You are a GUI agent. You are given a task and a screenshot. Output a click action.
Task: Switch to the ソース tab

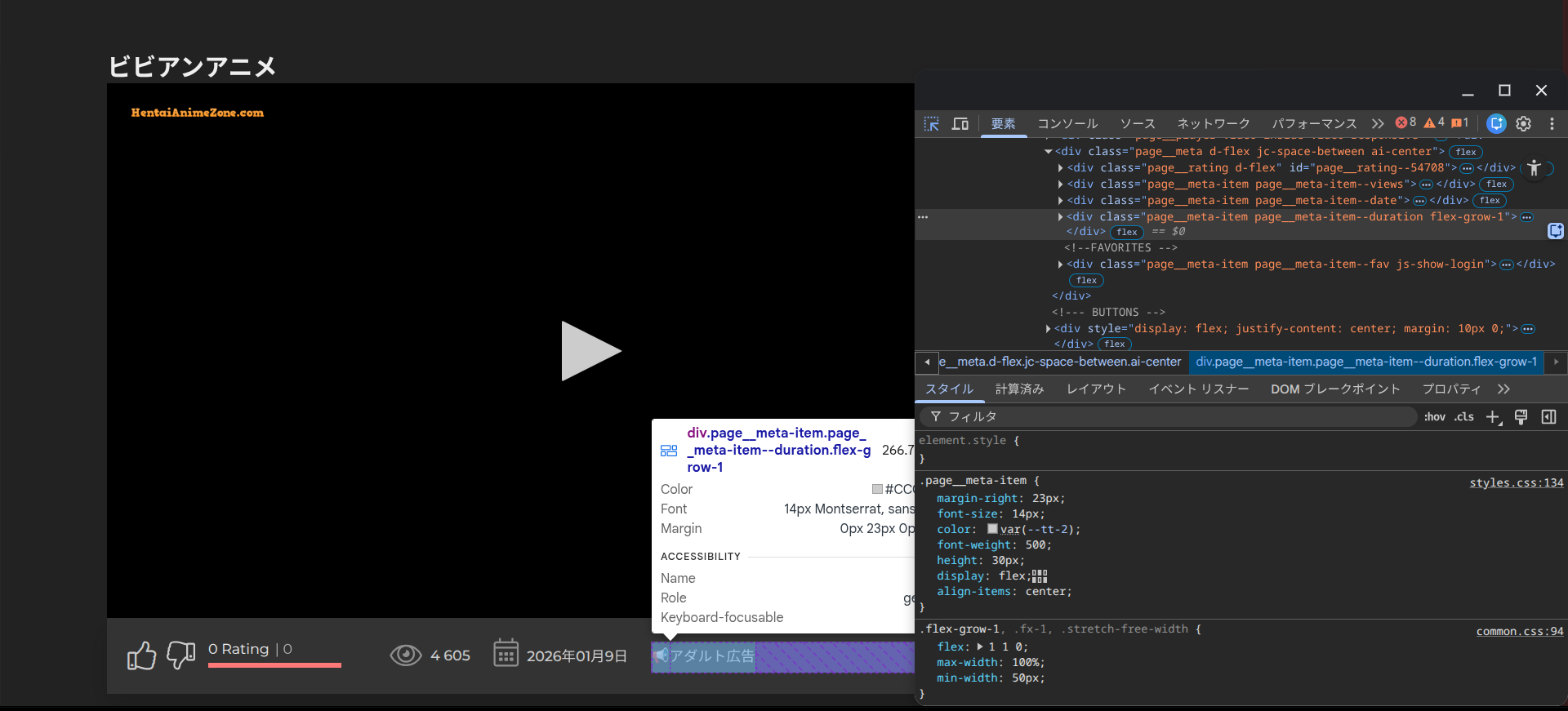(x=1138, y=124)
